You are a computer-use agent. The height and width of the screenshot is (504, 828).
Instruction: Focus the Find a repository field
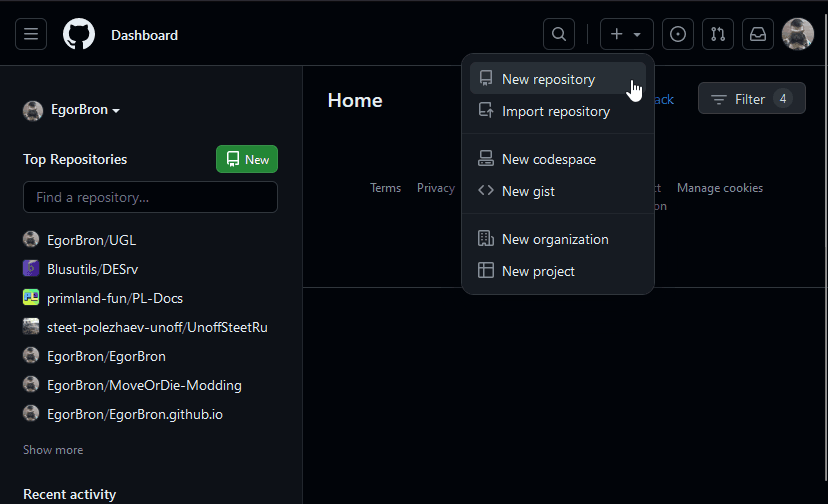(x=150, y=197)
